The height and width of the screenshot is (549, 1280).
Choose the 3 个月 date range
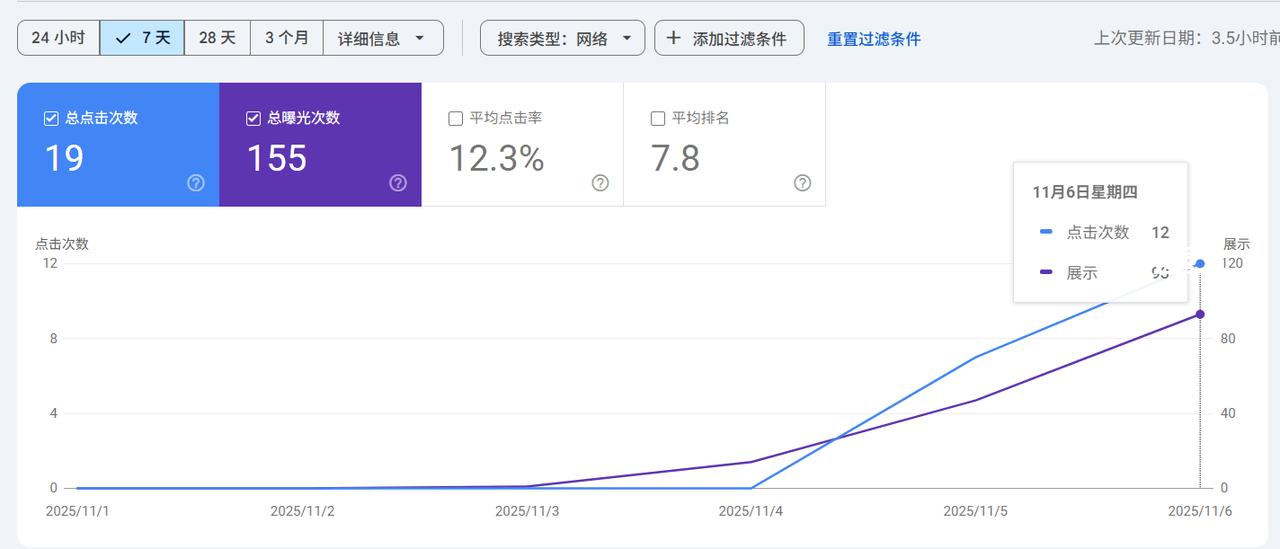(286, 39)
